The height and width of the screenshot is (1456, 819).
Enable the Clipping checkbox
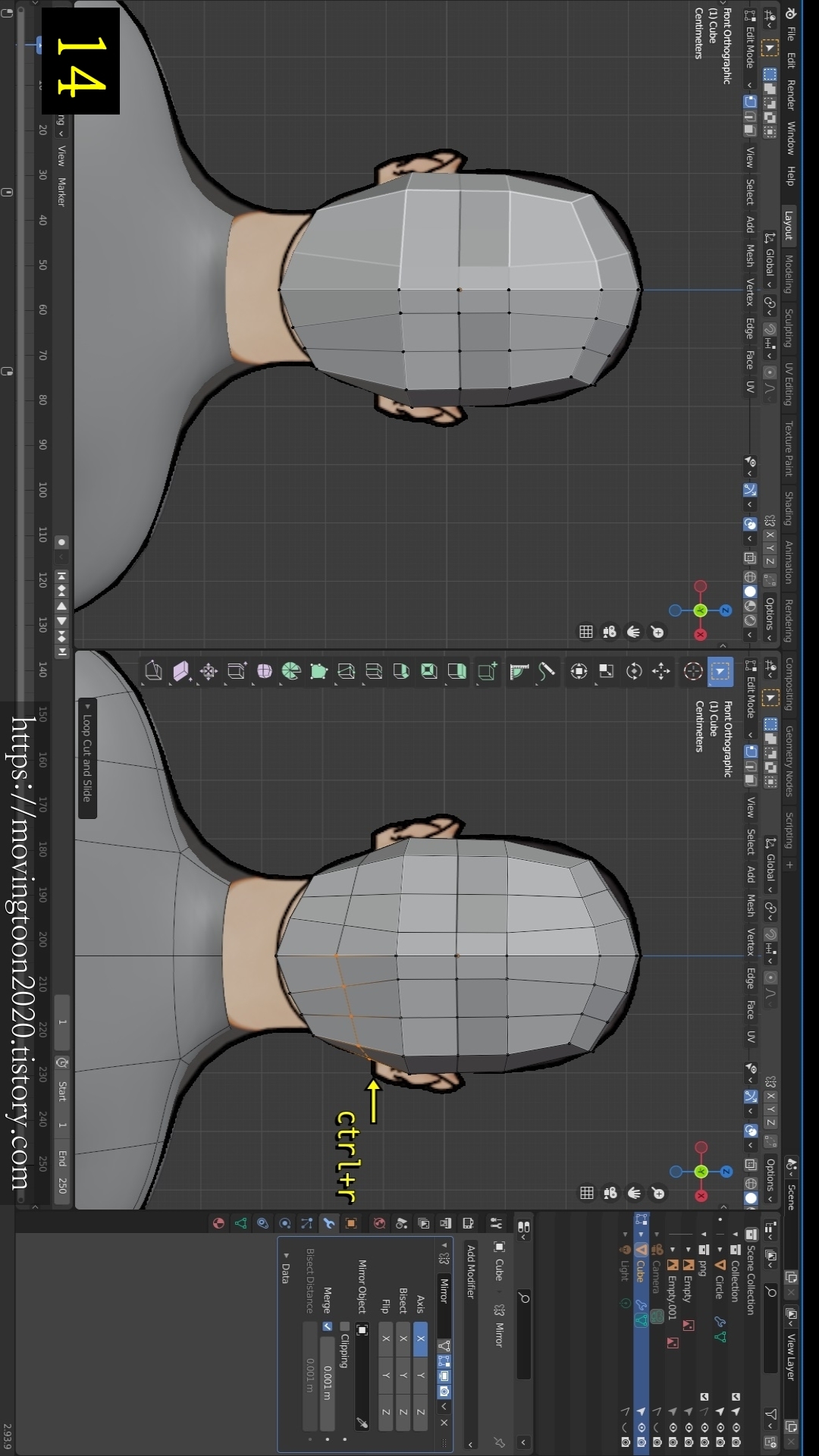tap(344, 1326)
